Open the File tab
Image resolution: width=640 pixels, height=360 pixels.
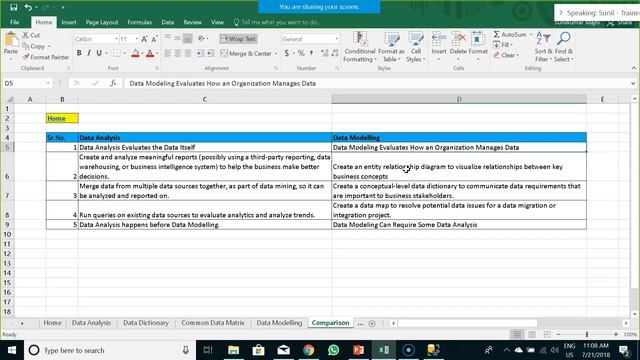pyautogui.click(x=15, y=22)
